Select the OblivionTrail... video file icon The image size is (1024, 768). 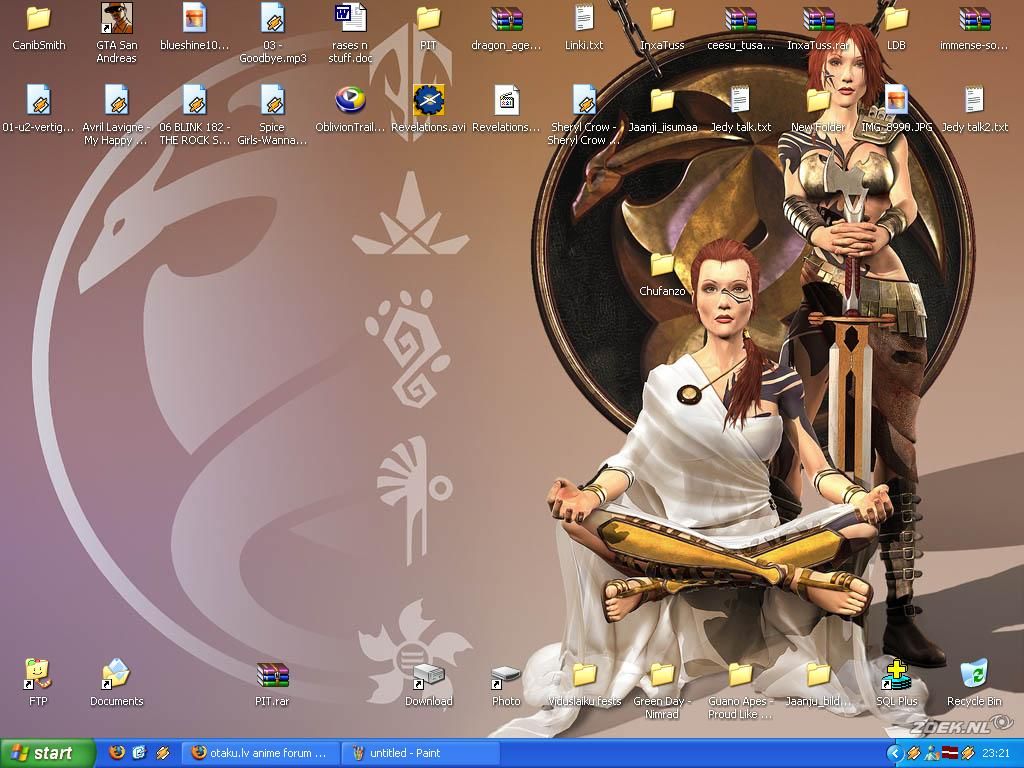[x=350, y=101]
